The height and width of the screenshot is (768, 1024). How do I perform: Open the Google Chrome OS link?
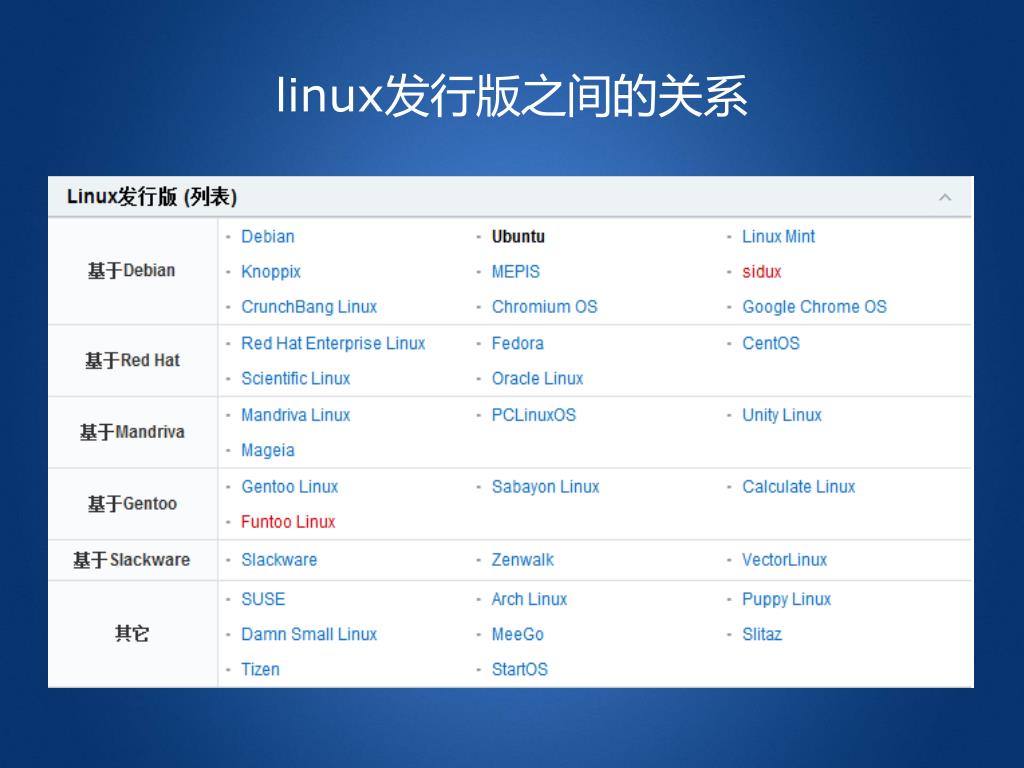814,307
